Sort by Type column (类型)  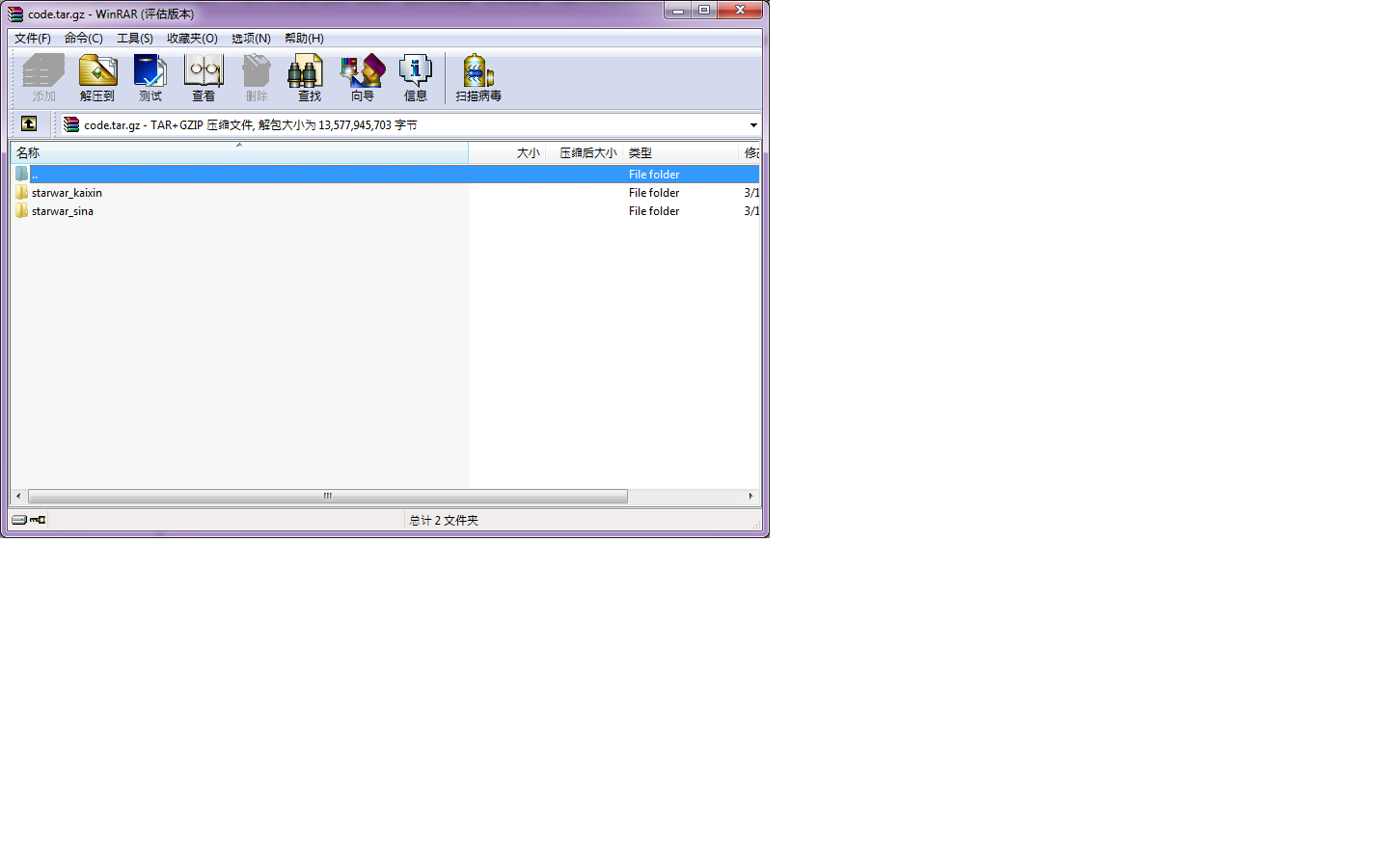pos(681,153)
